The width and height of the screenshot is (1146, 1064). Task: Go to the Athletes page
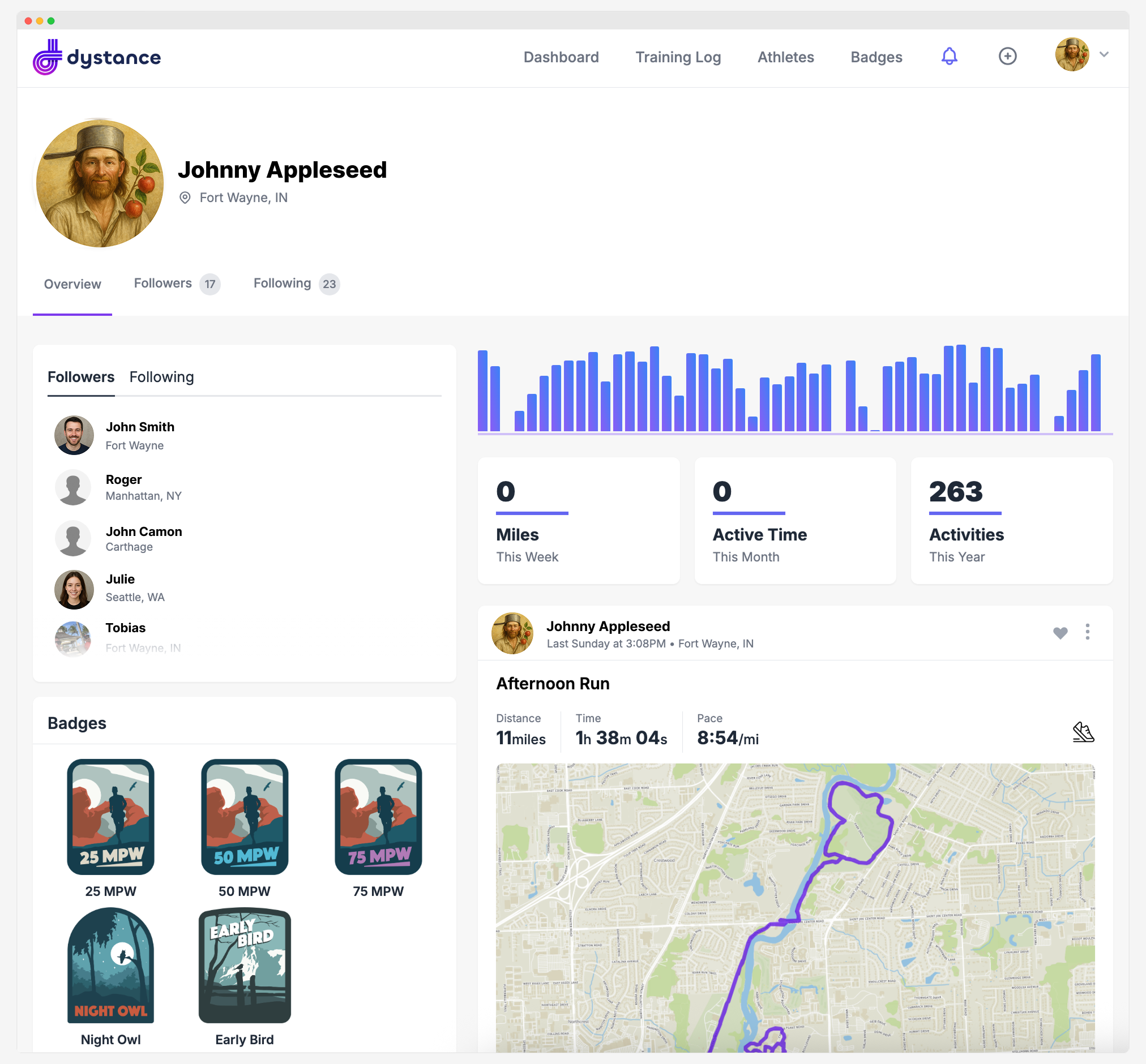tap(785, 57)
